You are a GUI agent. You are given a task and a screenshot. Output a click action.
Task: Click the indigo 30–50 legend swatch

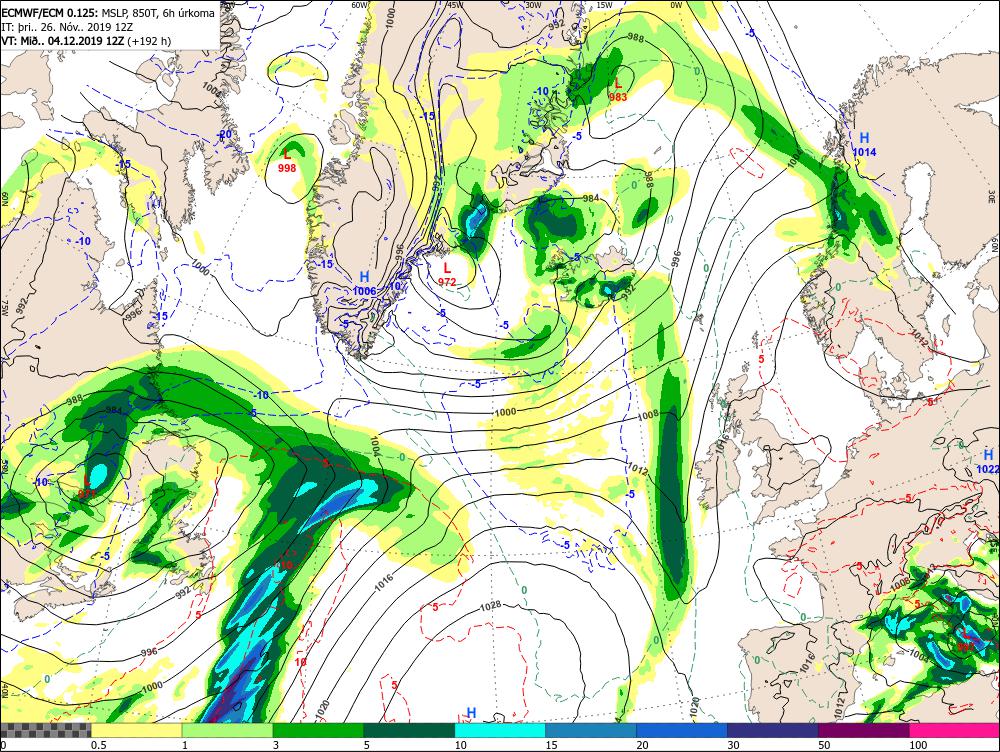[x=772, y=730]
